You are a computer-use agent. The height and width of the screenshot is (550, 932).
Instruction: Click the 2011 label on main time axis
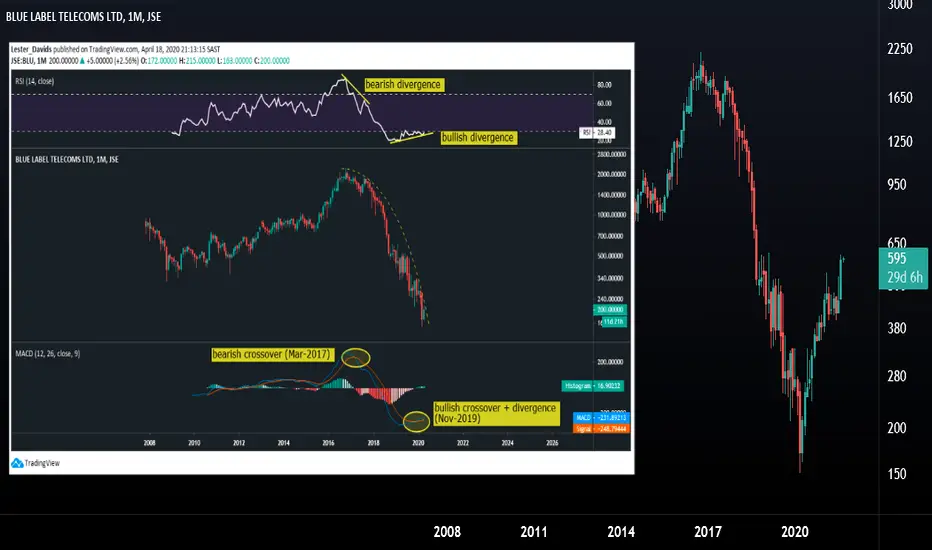tap(534, 532)
